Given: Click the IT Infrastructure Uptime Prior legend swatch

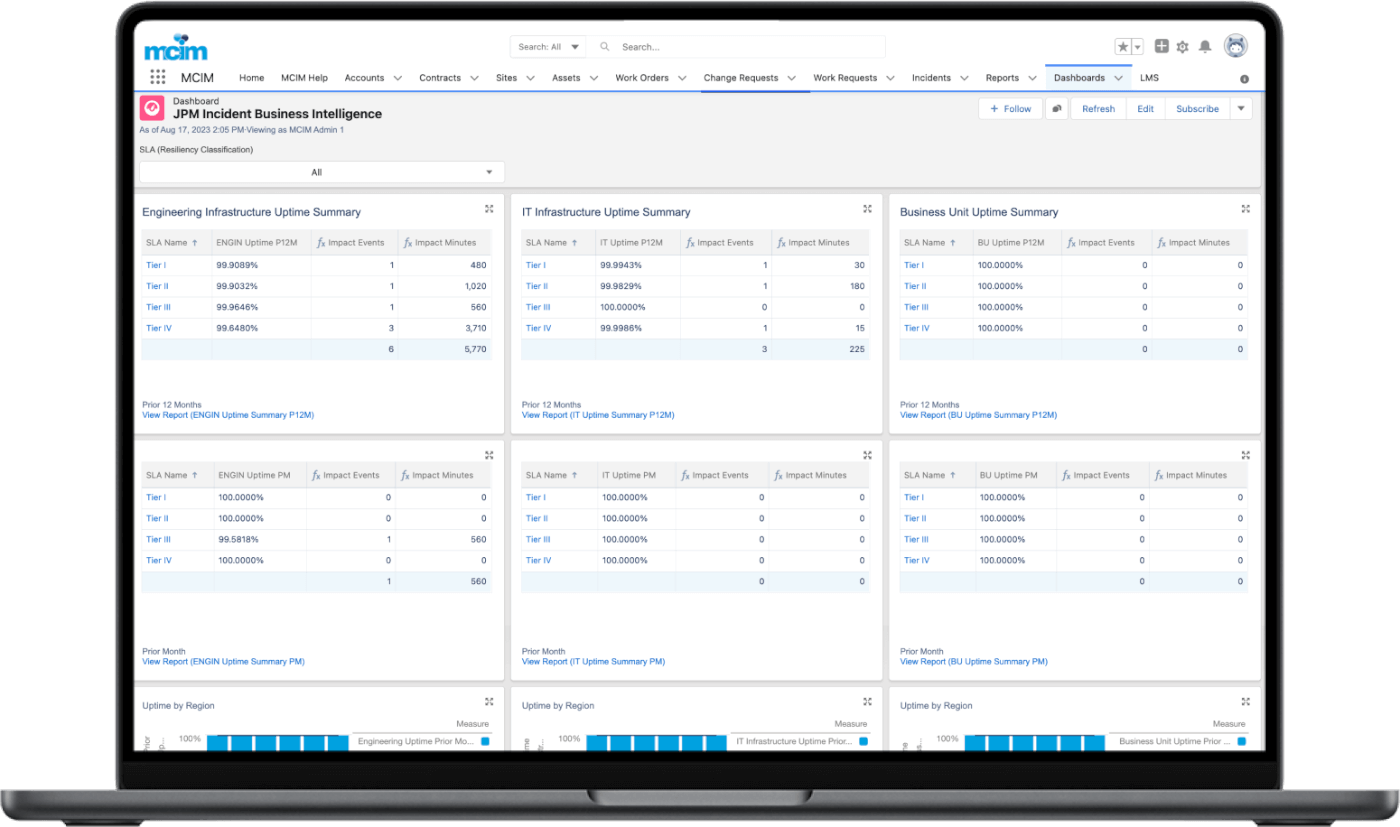Looking at the screenshot, I should (863, 742).
